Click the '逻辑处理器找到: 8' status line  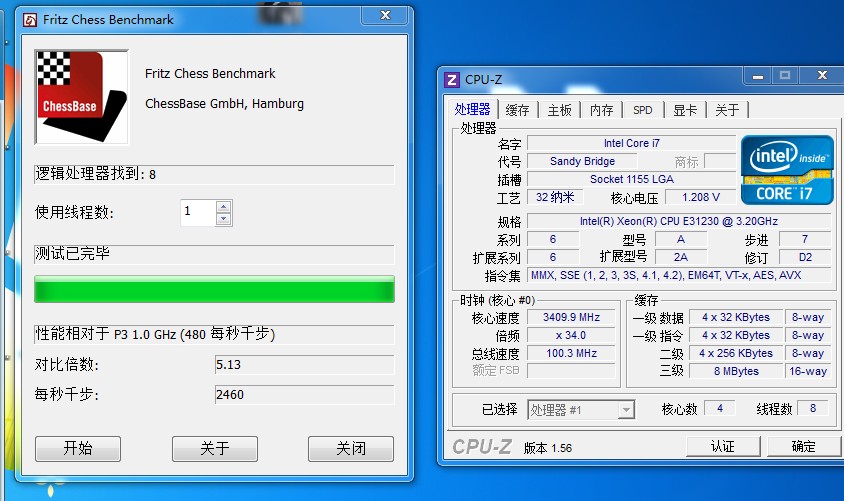point(214,174)
